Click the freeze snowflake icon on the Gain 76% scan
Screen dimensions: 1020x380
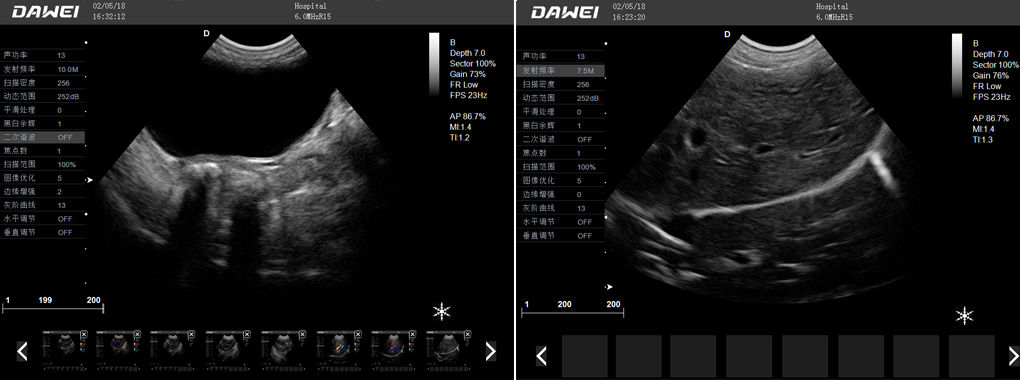point(964,316)
